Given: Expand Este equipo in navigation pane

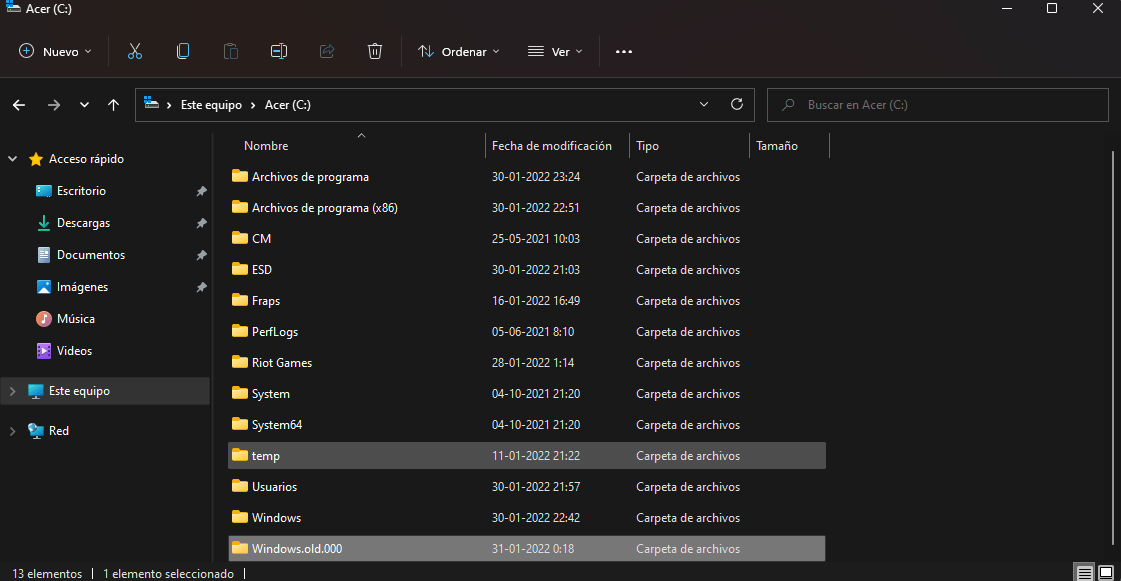Looking at the screenshot, I should [12, 391].
